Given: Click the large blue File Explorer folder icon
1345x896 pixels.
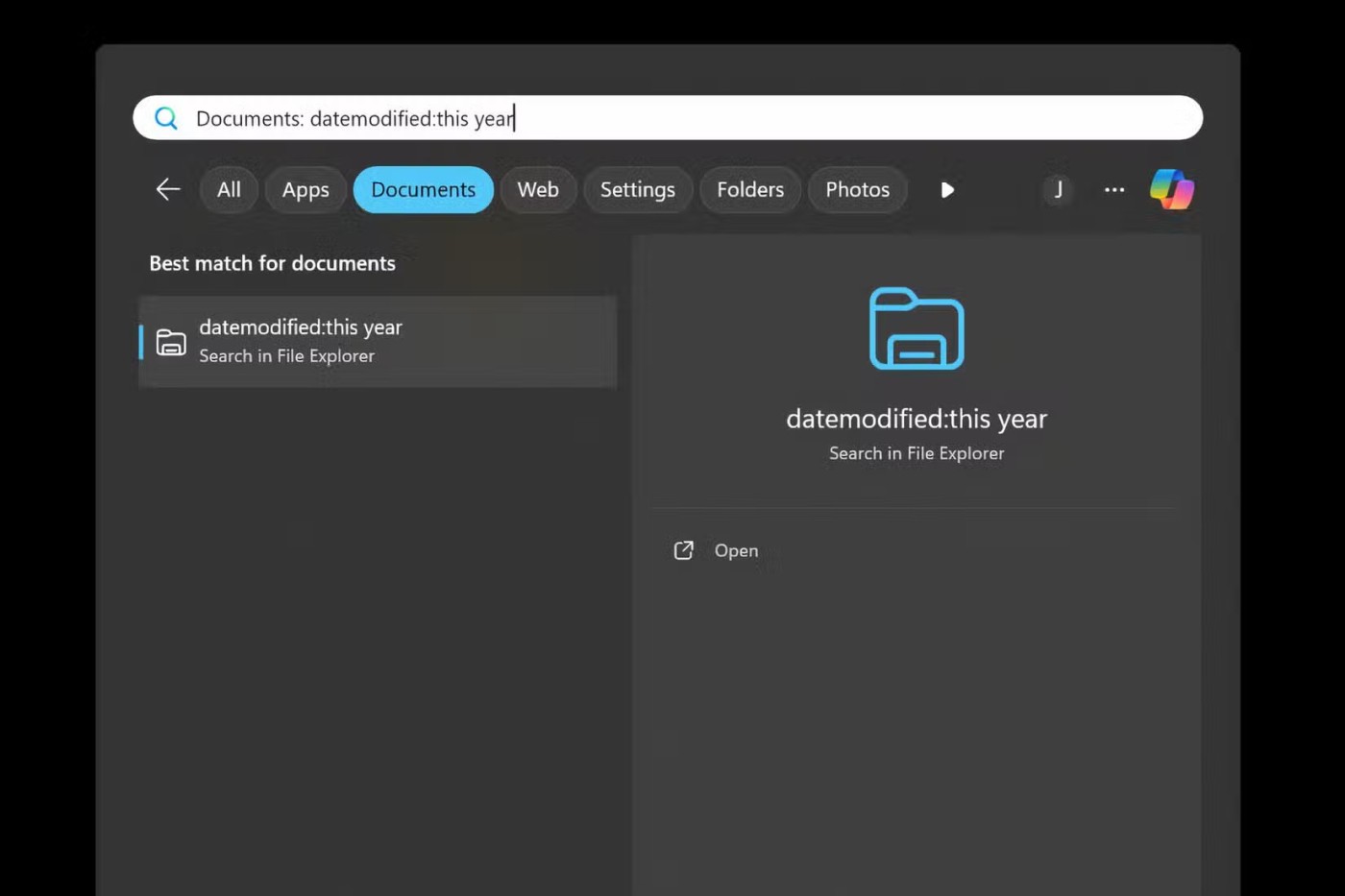Looking at the screenshot, I should 917,328.
